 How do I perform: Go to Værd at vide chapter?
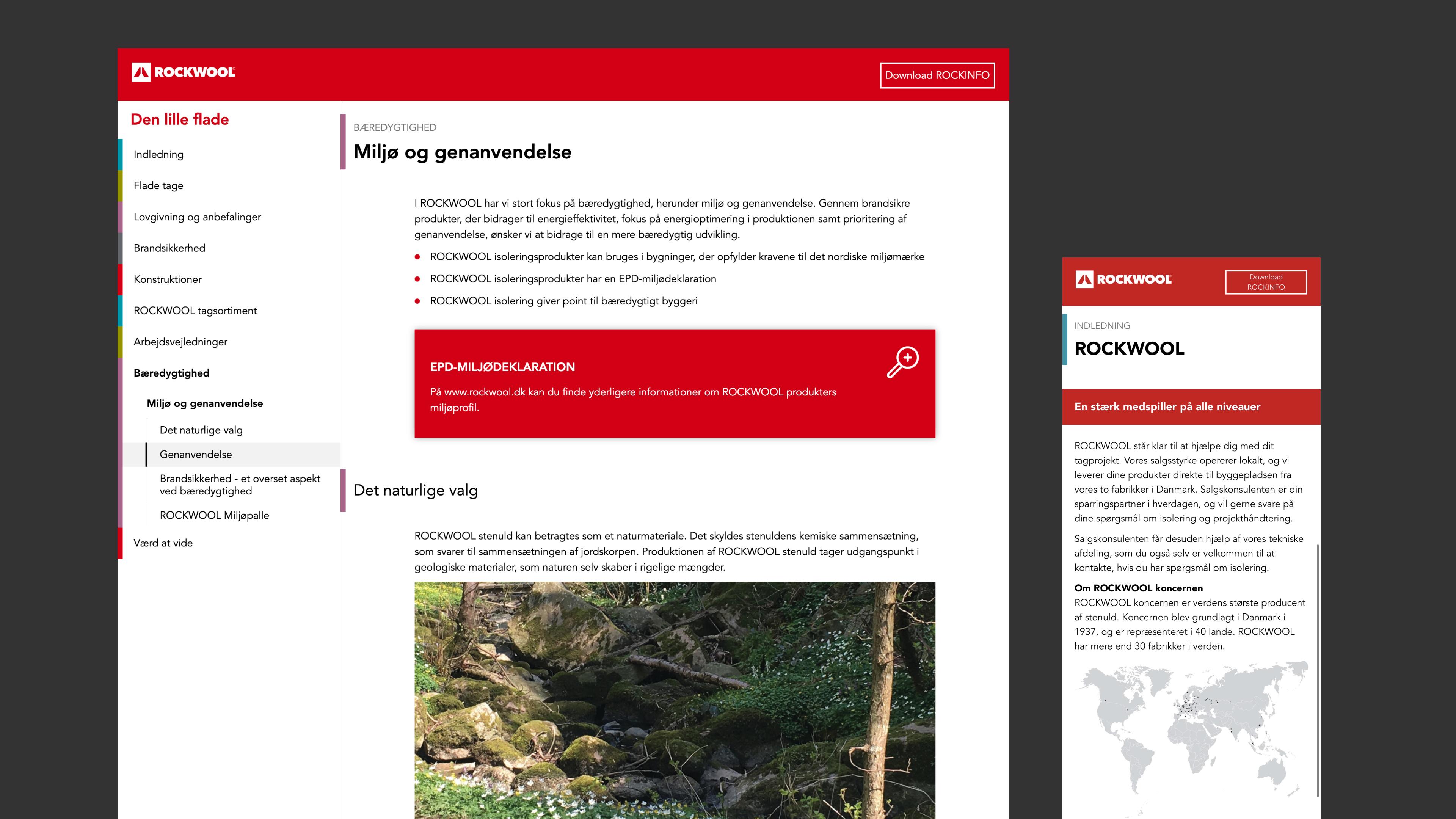[163, 543]
